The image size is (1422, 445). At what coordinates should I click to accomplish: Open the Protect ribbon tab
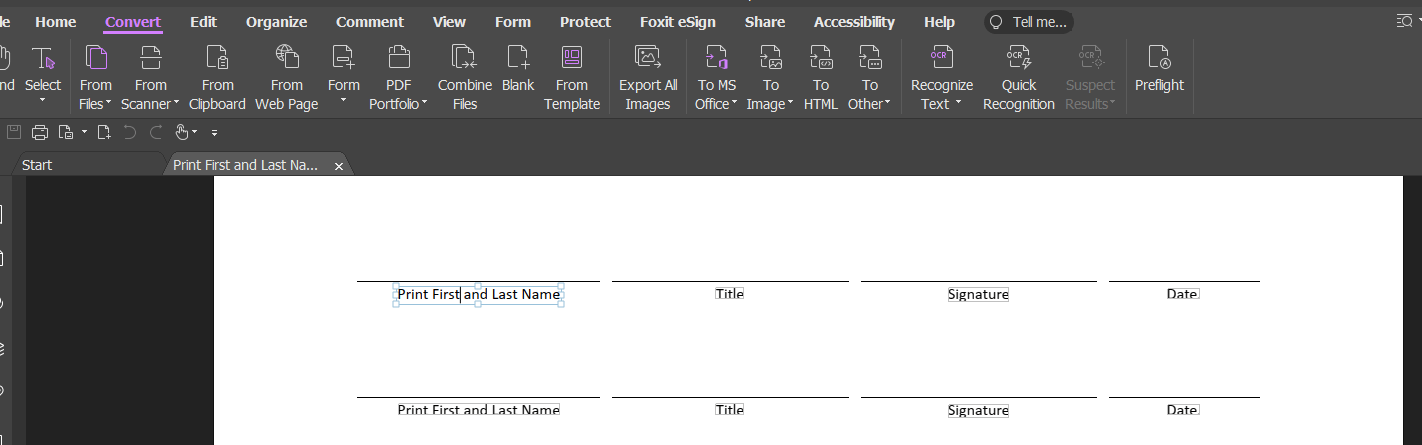point(585,22)
